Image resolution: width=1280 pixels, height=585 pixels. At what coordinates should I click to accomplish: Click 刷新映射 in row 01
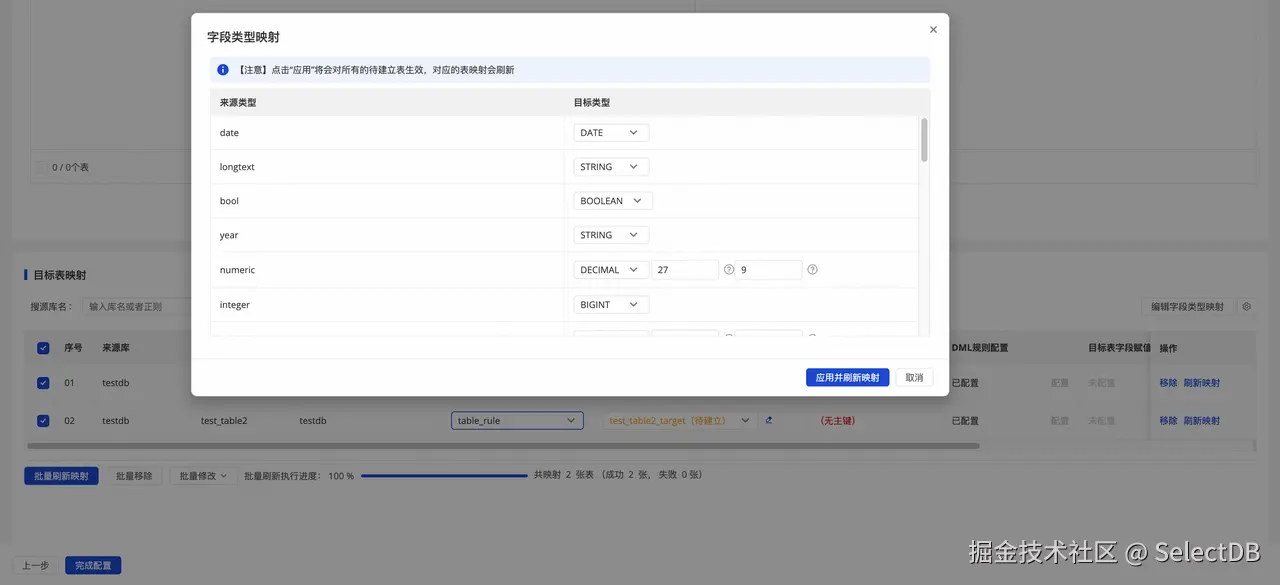[1202, 383]
